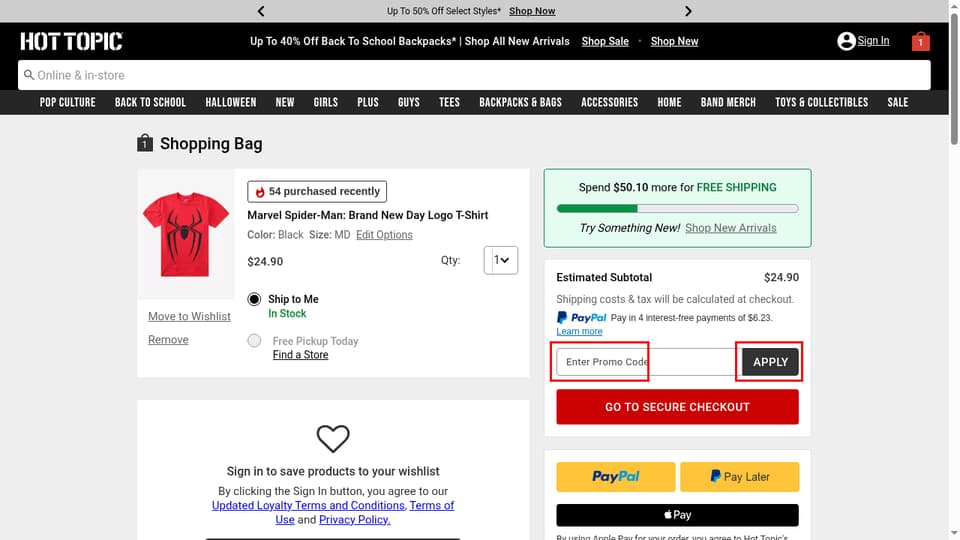Open the Plus menu
The image size is (960, 540).
point(368,102)
